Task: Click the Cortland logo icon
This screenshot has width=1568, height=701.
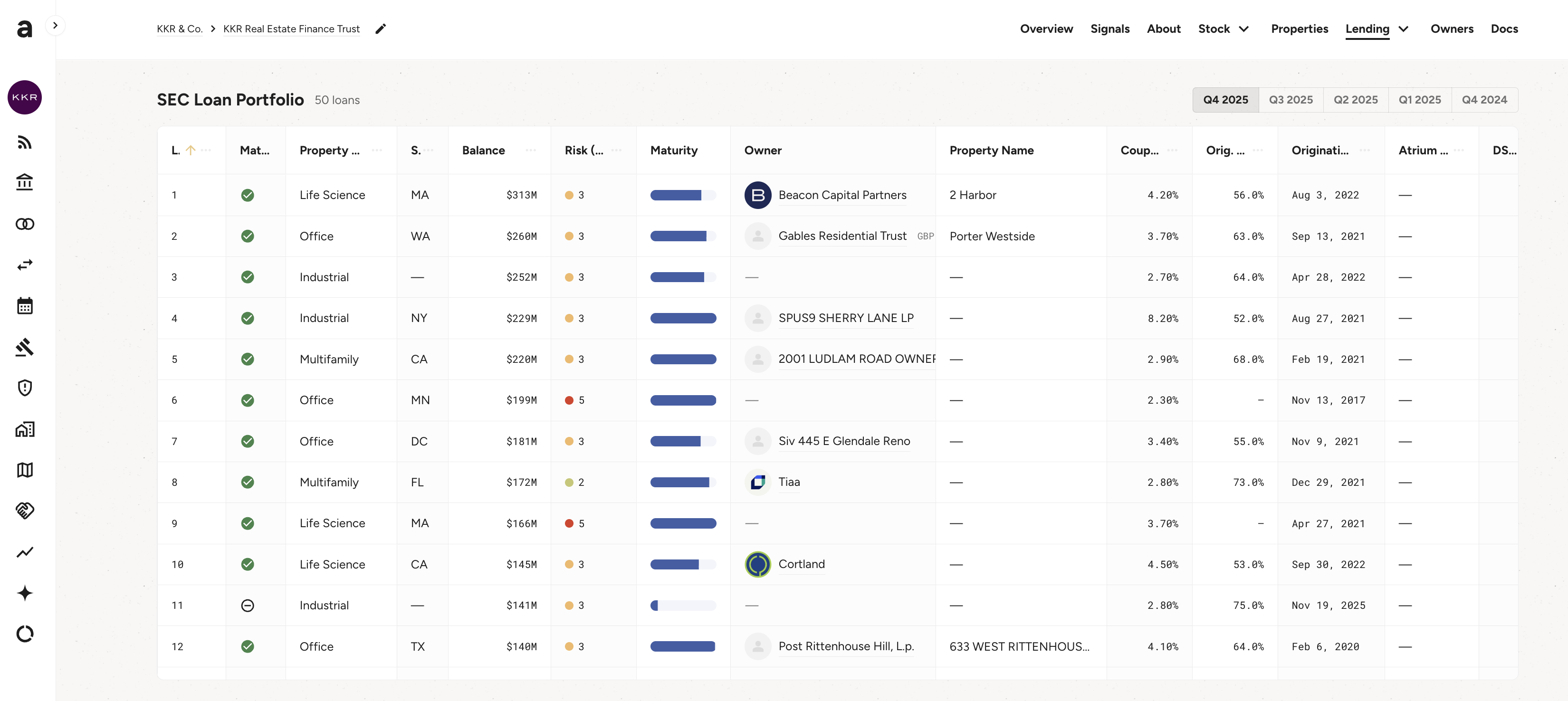Action: tap(758, 564)
